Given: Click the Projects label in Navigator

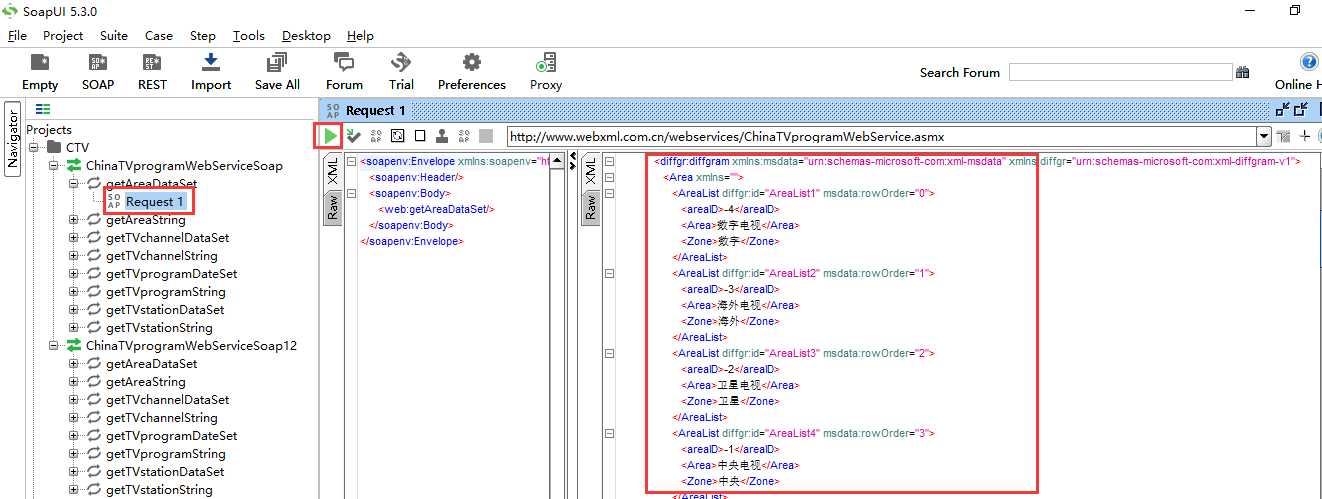Looking at the screenshot, I should tap(49, 129).
